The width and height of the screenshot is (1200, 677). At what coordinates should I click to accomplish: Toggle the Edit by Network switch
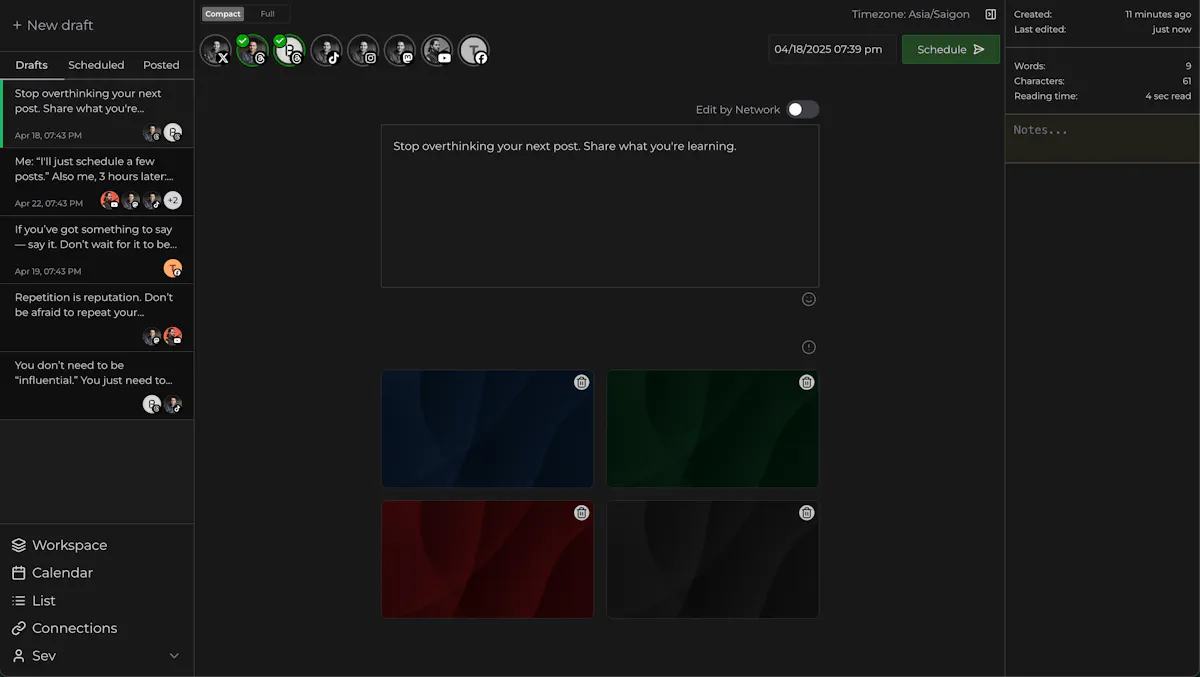tap(803, 109)
